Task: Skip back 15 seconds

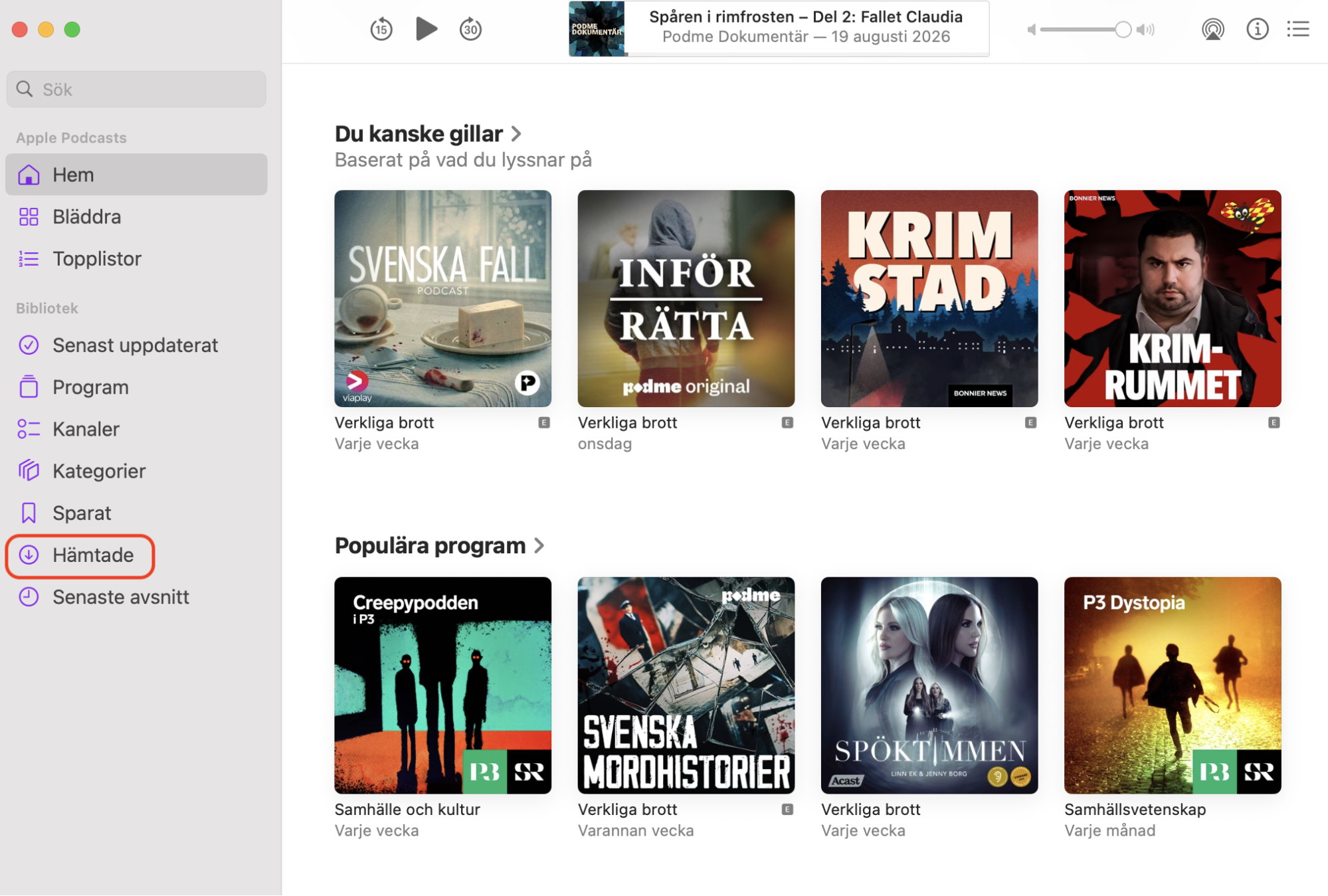Action: coord(381,29)
